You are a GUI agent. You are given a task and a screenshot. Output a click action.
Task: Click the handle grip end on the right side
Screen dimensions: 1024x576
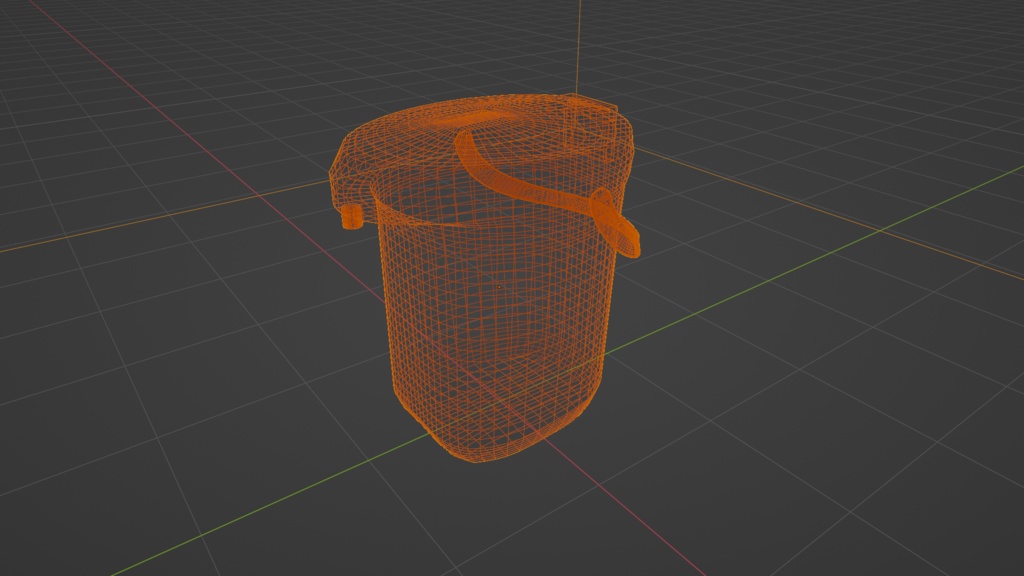615,222
